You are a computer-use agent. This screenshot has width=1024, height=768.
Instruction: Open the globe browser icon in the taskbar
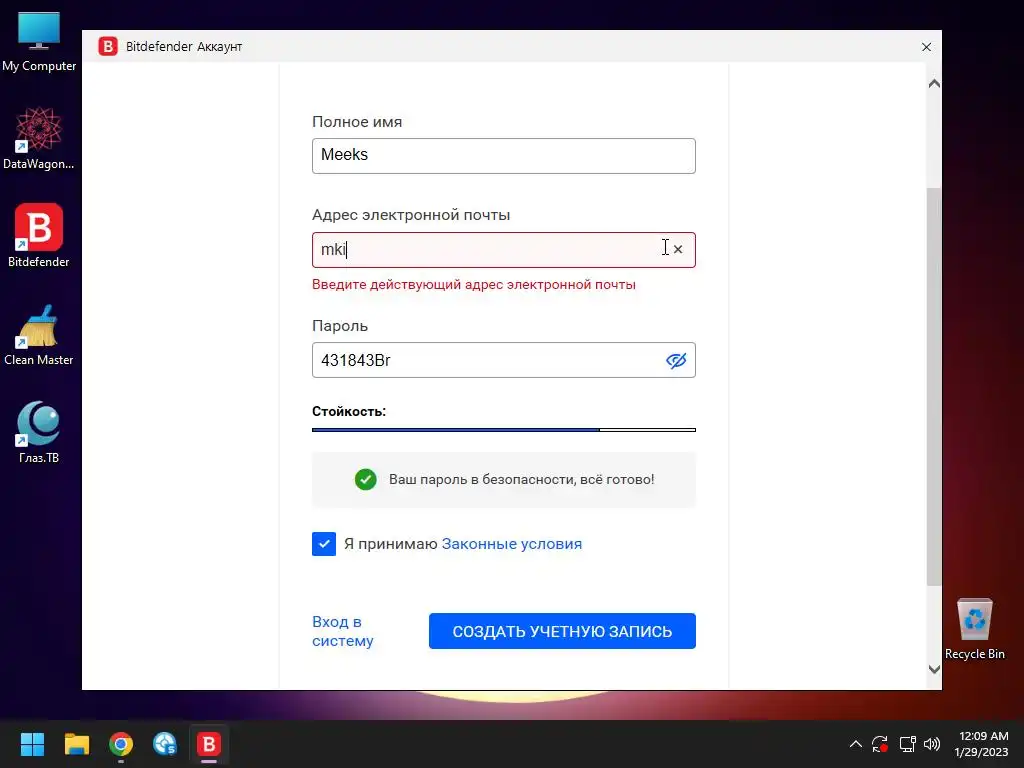point(165,744)
